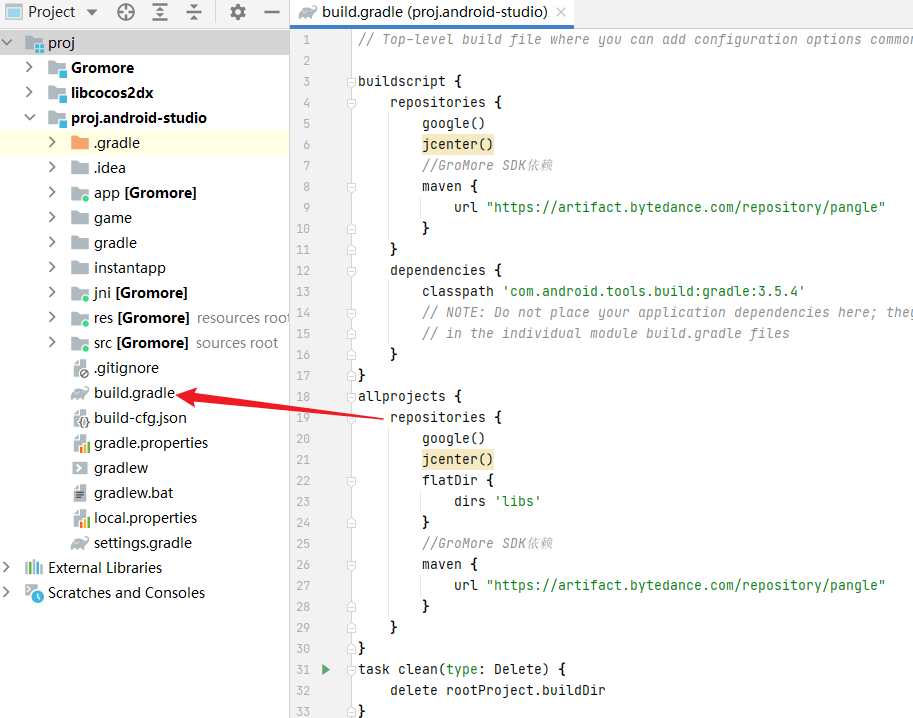The image size is (913, 718).
Task: Expand the res [Gromore] resources root
Action: (x=52, y=318)
